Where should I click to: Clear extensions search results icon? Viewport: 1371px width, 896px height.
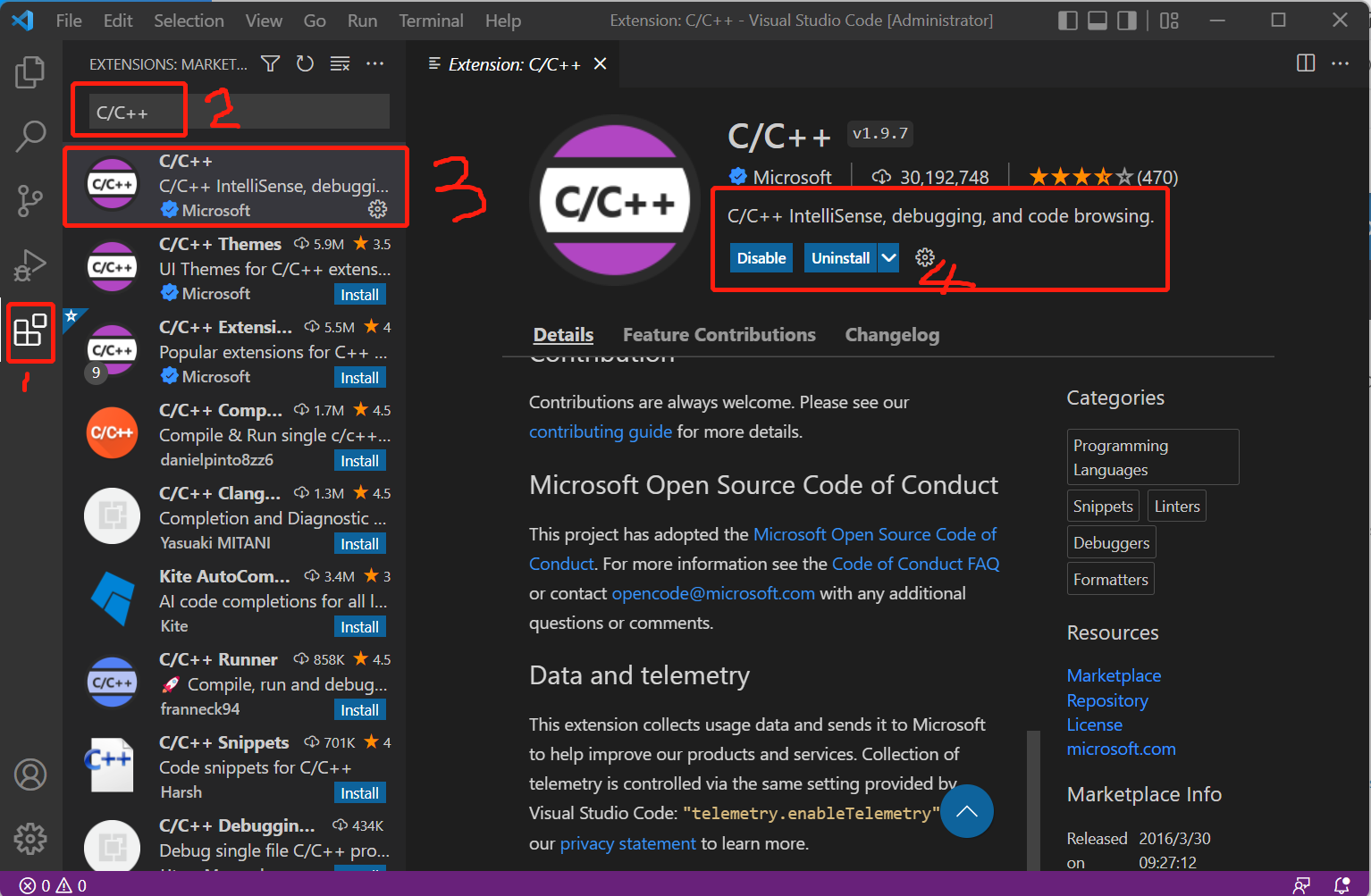click(x=340, y=63)
